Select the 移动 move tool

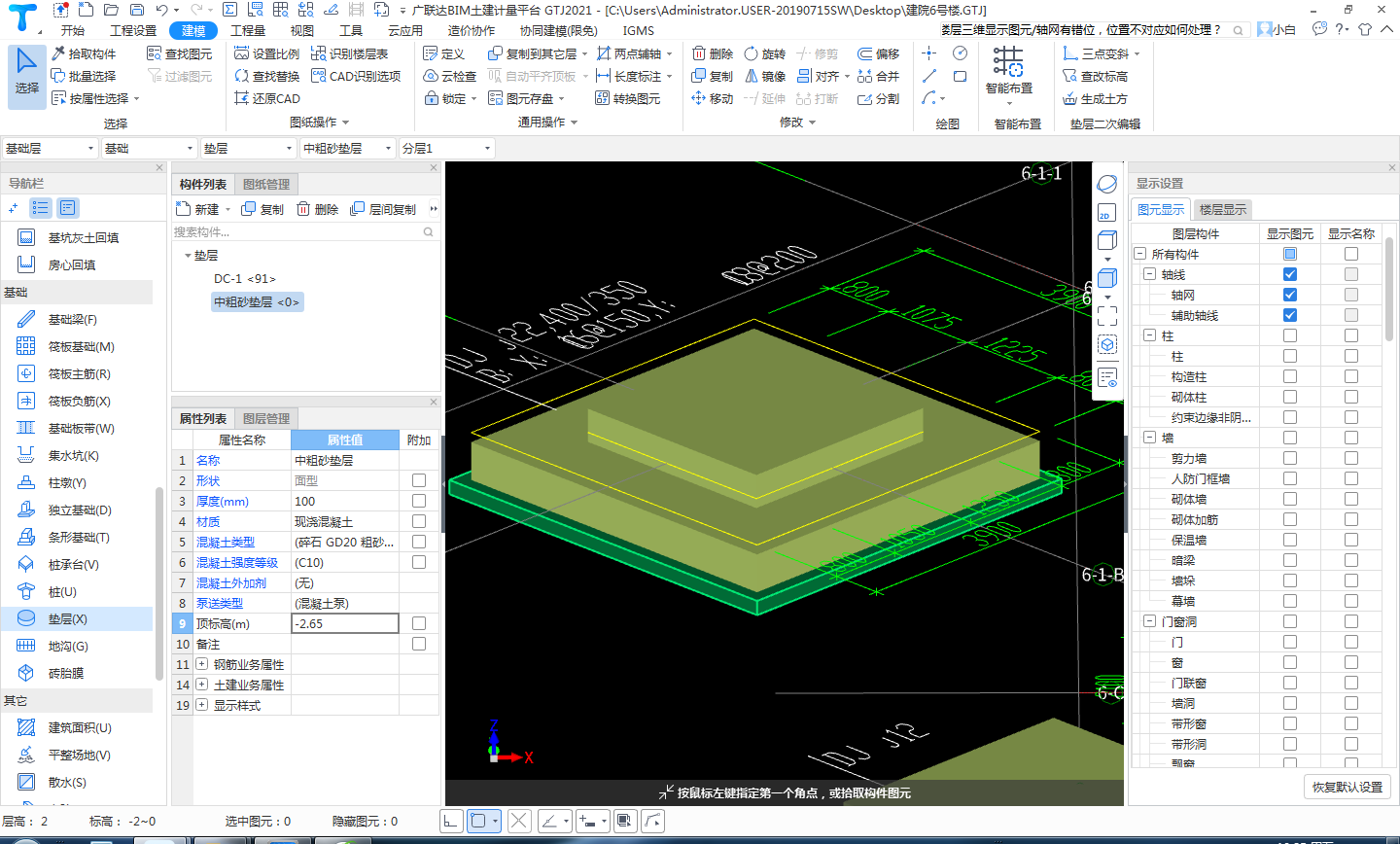(x=713, y=98)
